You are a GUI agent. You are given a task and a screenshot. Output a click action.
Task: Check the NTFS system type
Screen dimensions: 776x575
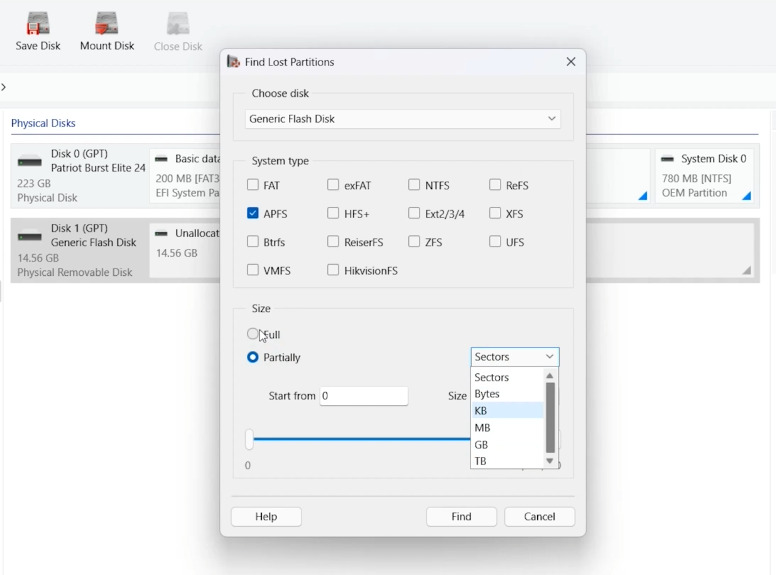pyautogui.click(x=414, y=185)
